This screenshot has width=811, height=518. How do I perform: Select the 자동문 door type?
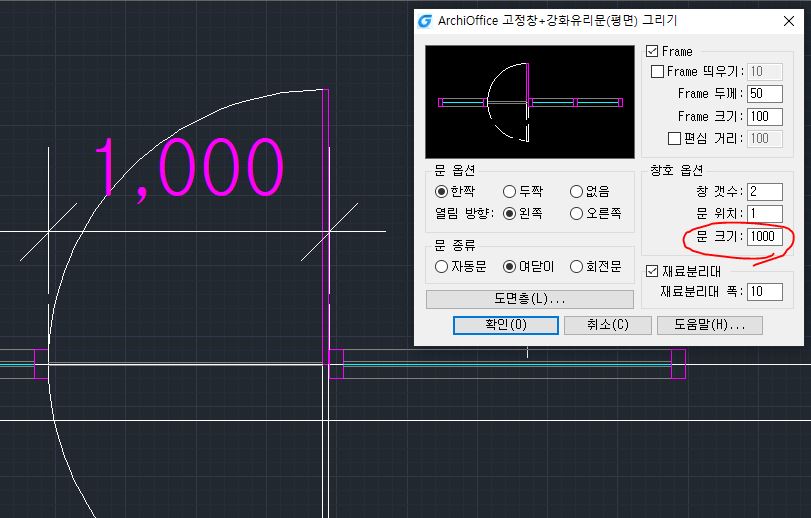click(441, 267)
